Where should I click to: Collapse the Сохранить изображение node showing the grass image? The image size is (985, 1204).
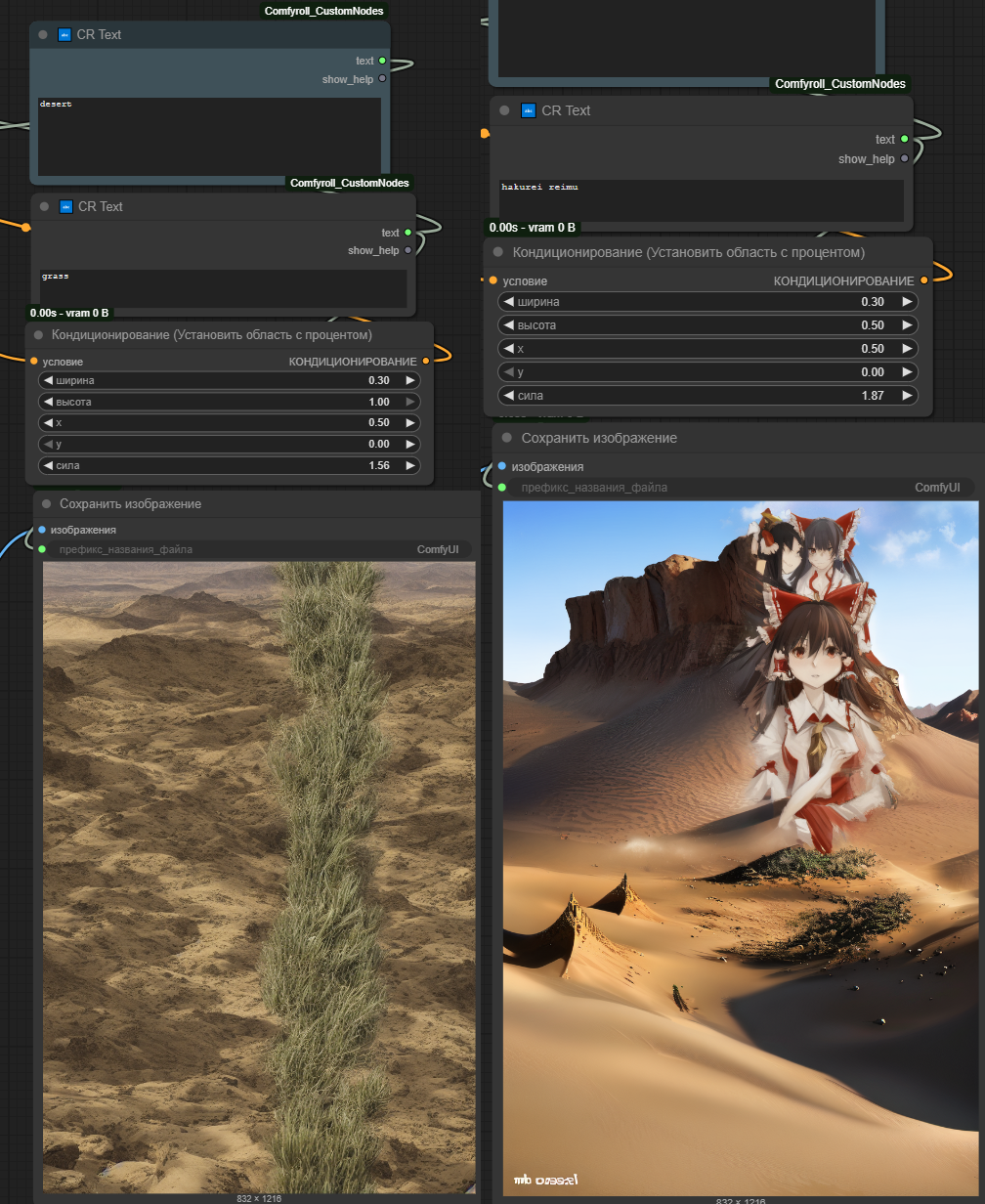click(x=46, y=504)
